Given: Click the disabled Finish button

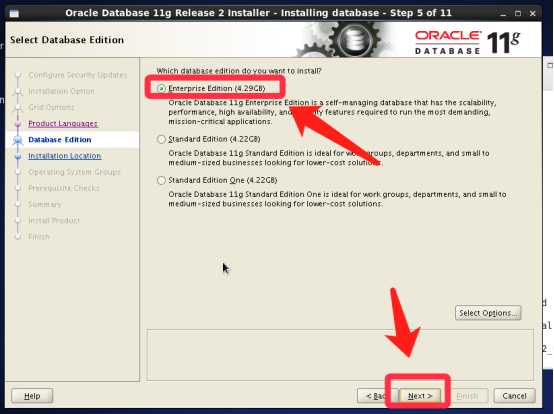Looking at the screenshot, I should coord(467,396).
